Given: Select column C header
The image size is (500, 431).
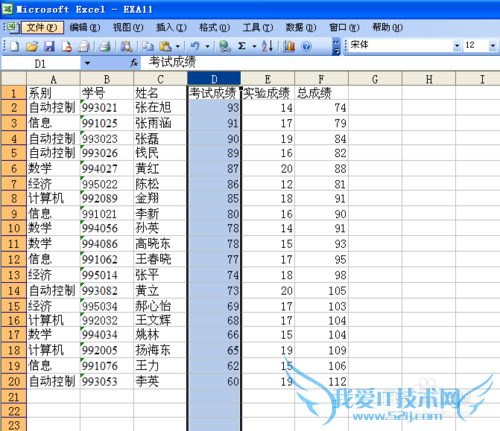Looking at the screenshot, I should point(160,79).
